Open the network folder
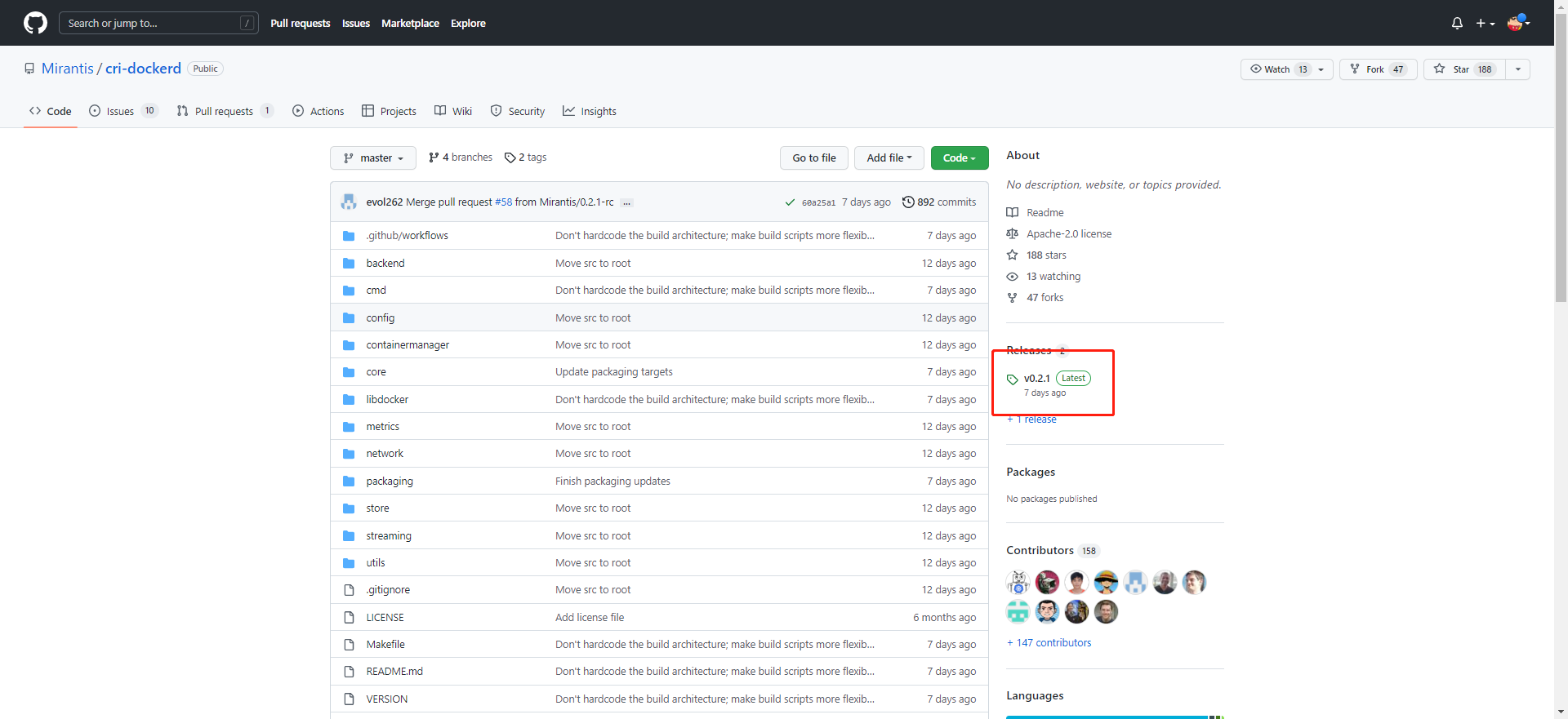Screen dimensions: 1568x719 click(385, 454)
